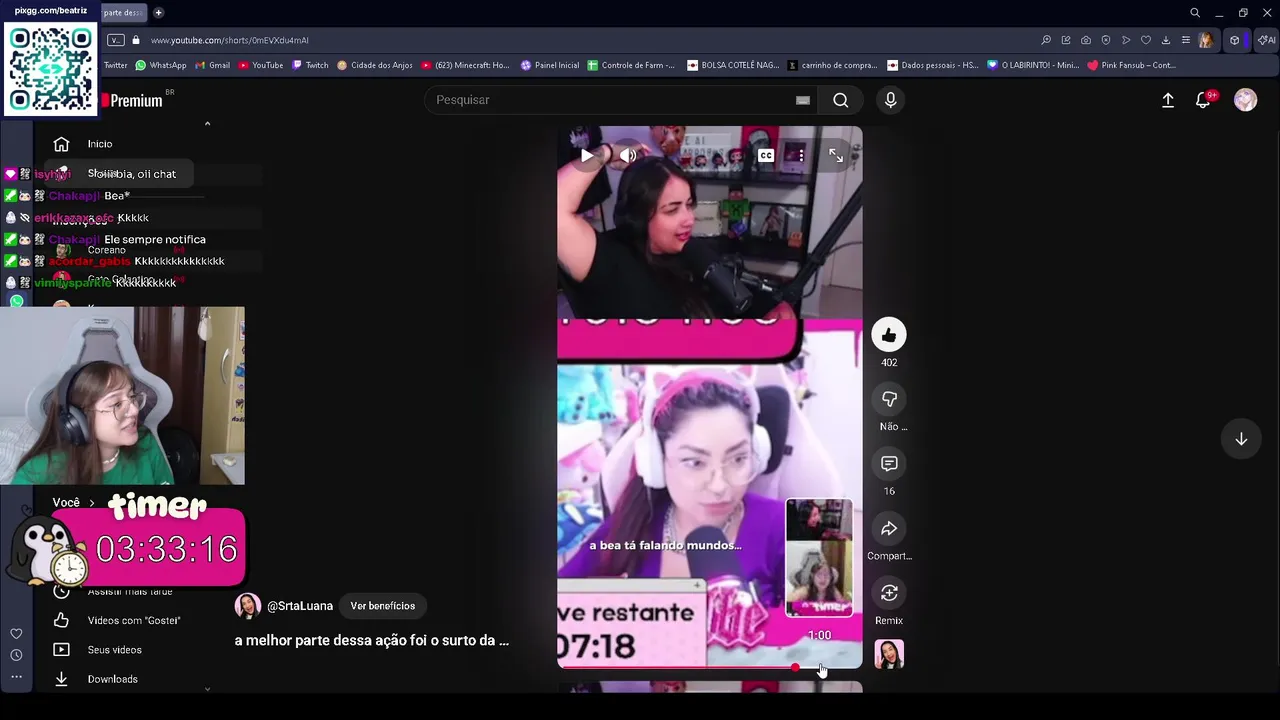Open Pink Fansub bookmark
The image size is (1280, 720).
coord(1131,65)
